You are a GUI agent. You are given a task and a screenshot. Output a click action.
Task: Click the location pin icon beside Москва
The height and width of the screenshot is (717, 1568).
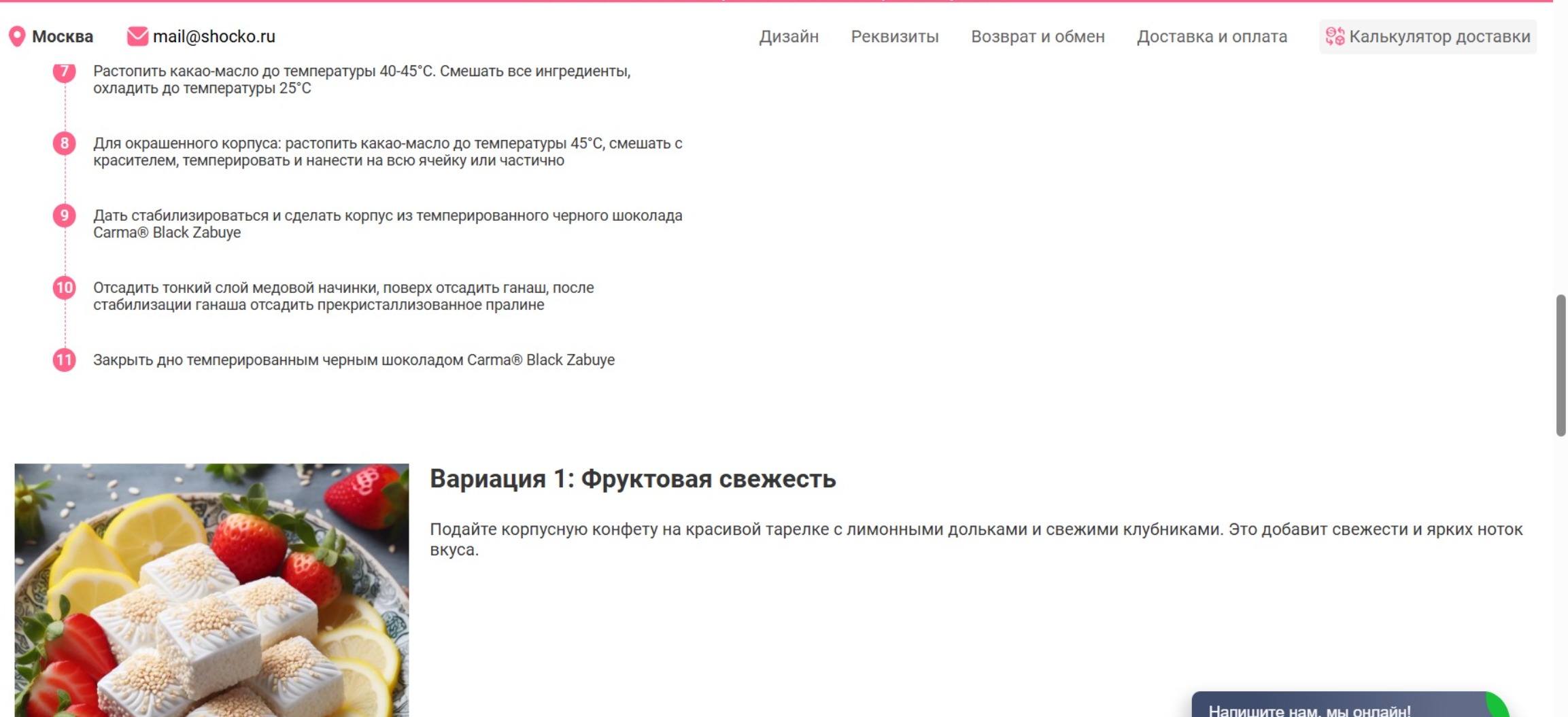(x=17, y=36)
